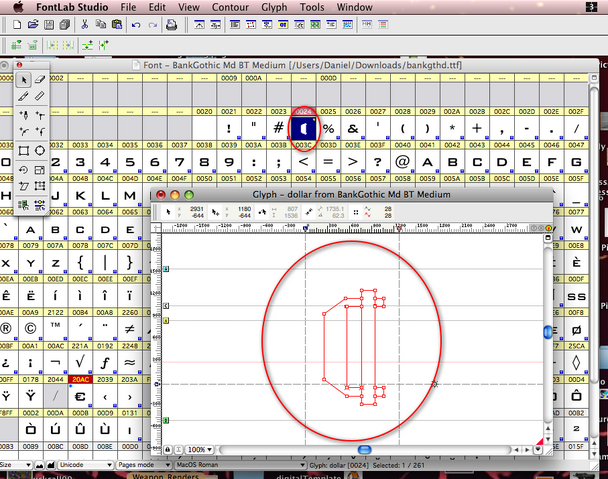Screen dimensions: 608x479
Task: Select the Add tangent point tool
Action: pyautogui.click(x=40, y=131)
